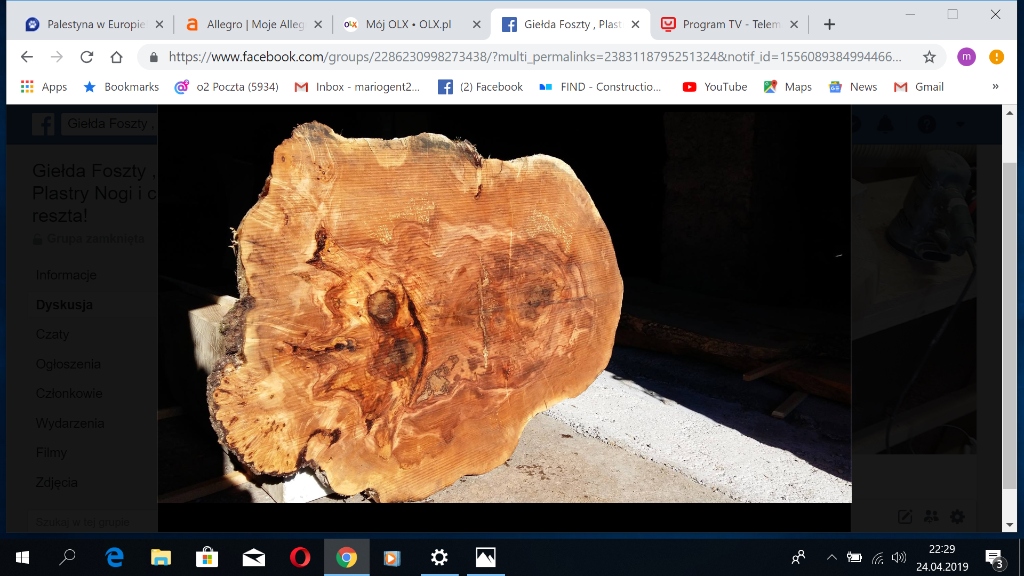1024x576 pixels.
Task: Open File Explorer from taskbar
Action: pos(161,557)
